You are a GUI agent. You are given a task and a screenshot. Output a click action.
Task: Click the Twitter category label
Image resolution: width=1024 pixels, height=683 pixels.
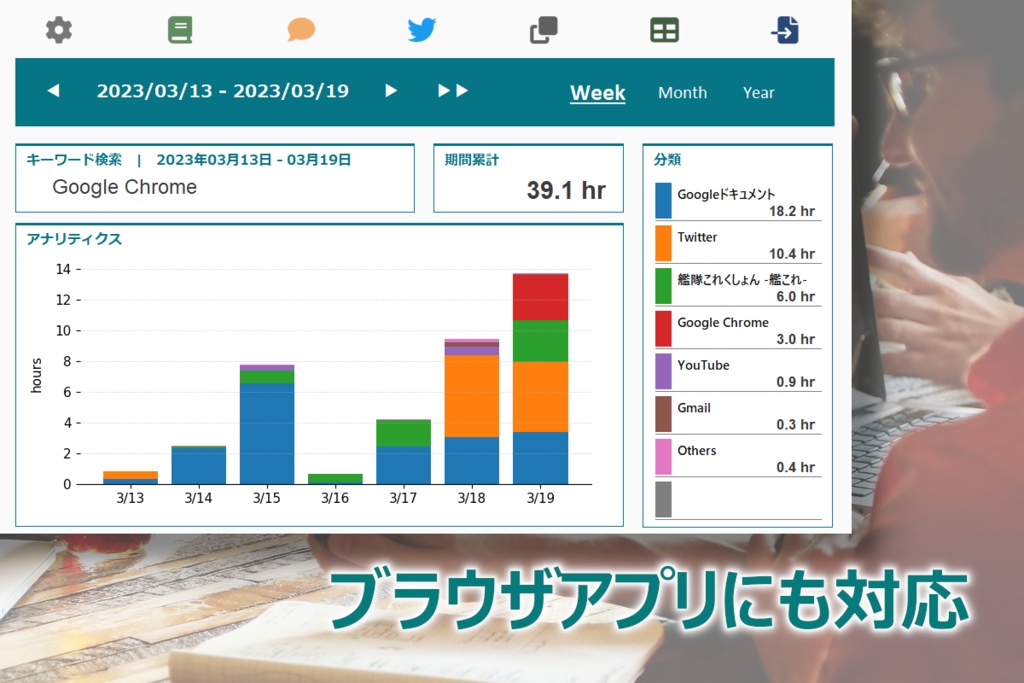(697, 237)
